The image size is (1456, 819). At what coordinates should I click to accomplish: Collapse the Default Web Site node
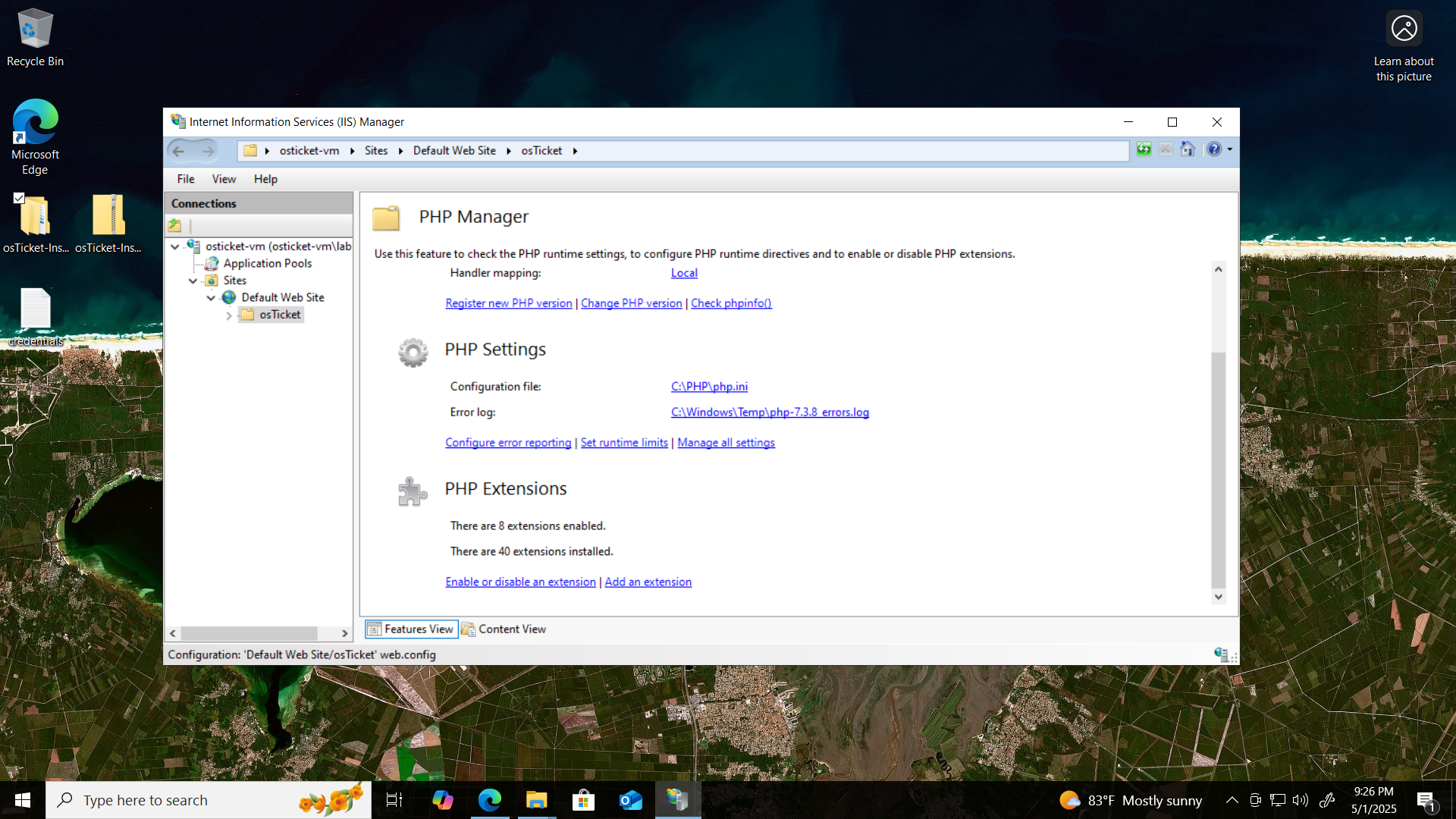[x=211, y=298]
